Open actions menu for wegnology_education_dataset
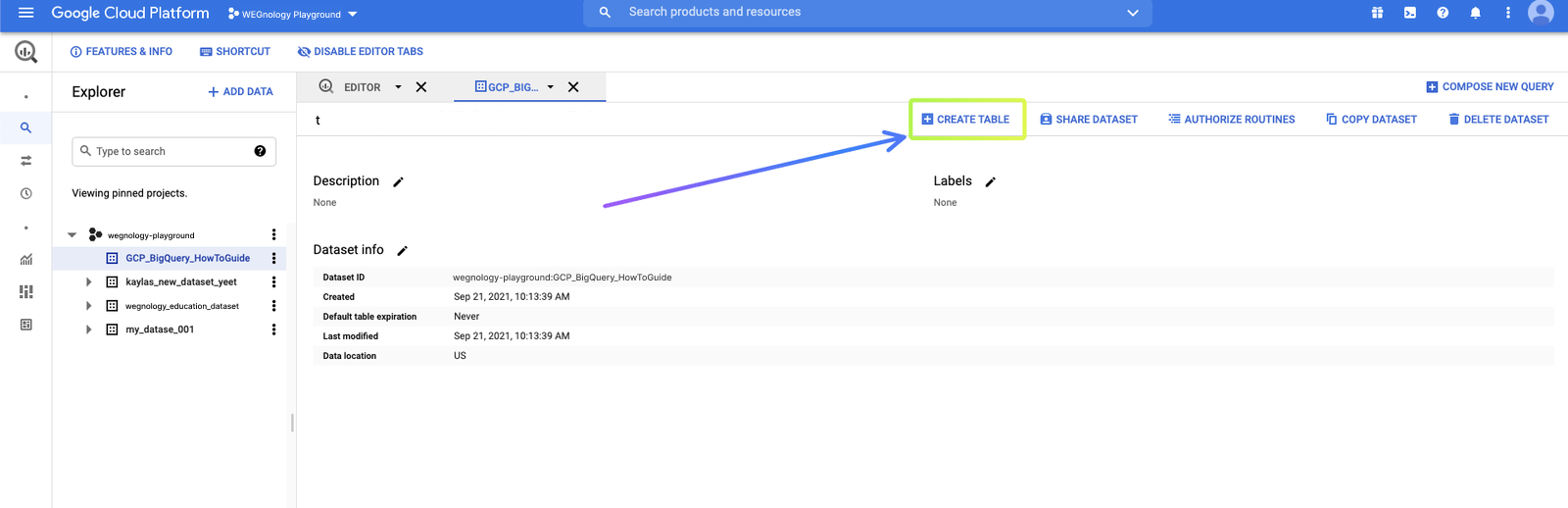The image size is (1568, 508). pyautogui.click(x=273, y=306)
